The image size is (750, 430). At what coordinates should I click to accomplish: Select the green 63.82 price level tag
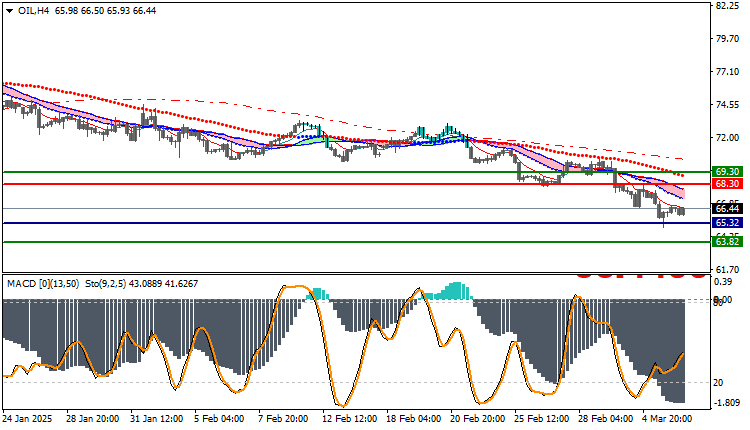[727, 242]
